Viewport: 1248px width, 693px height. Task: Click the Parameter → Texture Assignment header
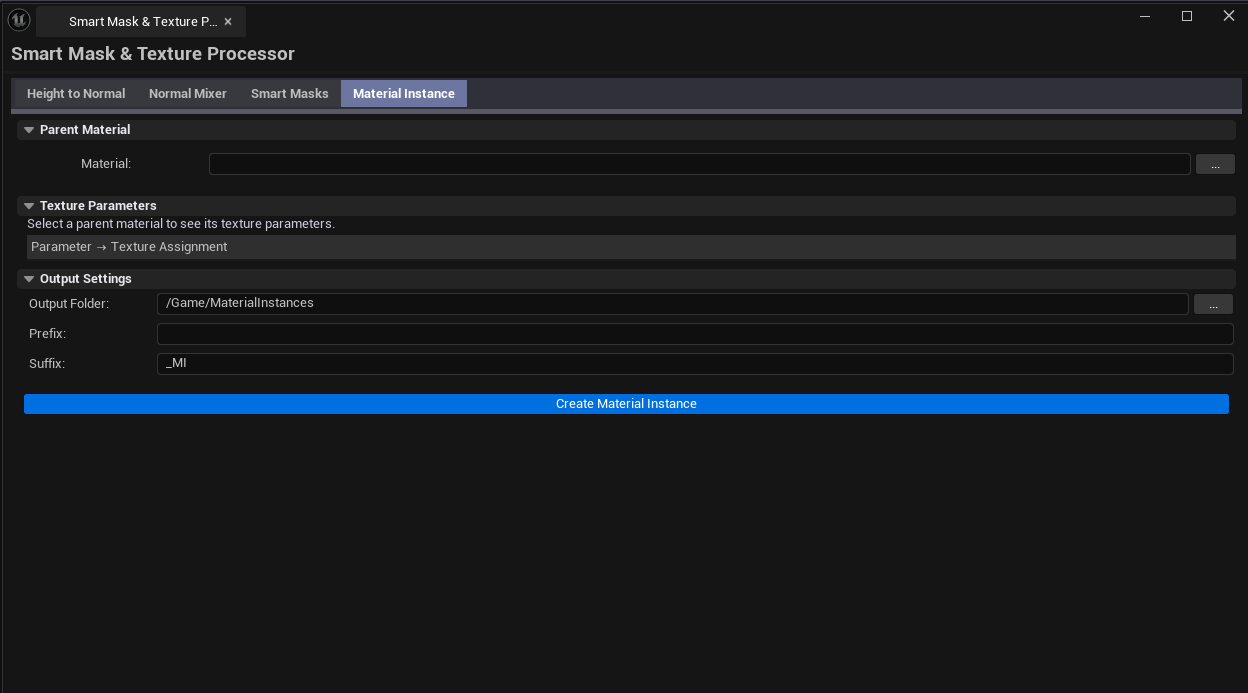631,247
